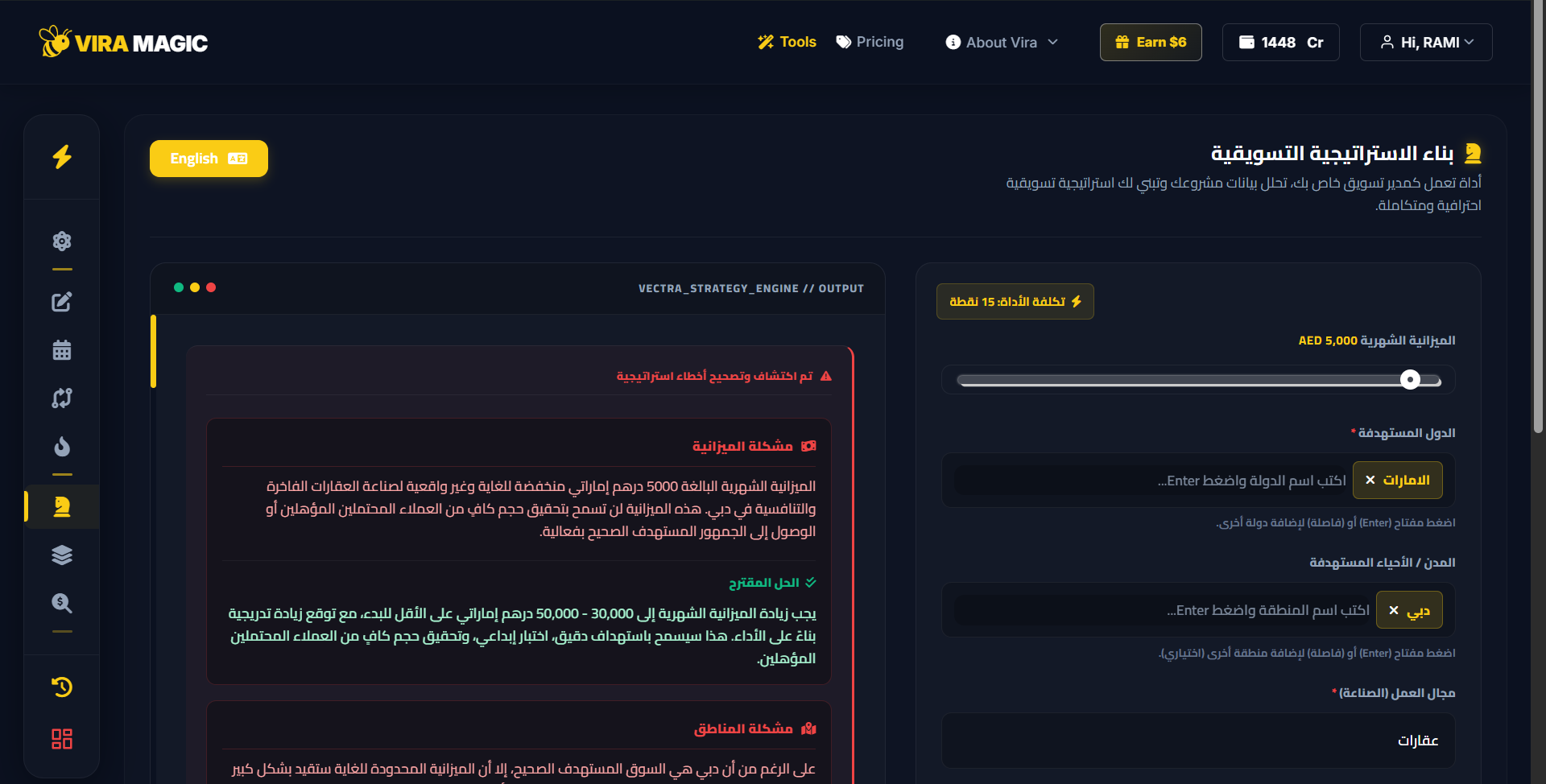
Task: Click the target countries input field
Action: click(x=1151, y=481)
